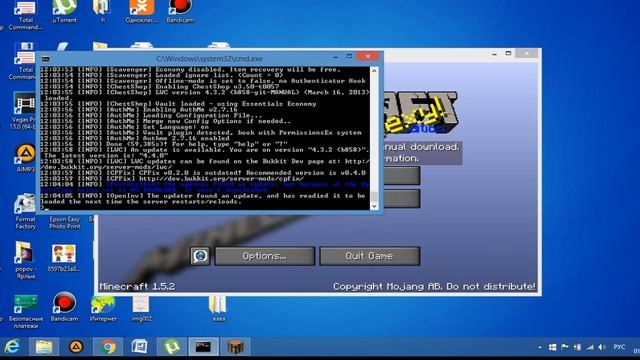Screen dimensions: 640x360
Task: Click the OpenInv updater log line
Action: pyautogui.click(x=203, y=198)
